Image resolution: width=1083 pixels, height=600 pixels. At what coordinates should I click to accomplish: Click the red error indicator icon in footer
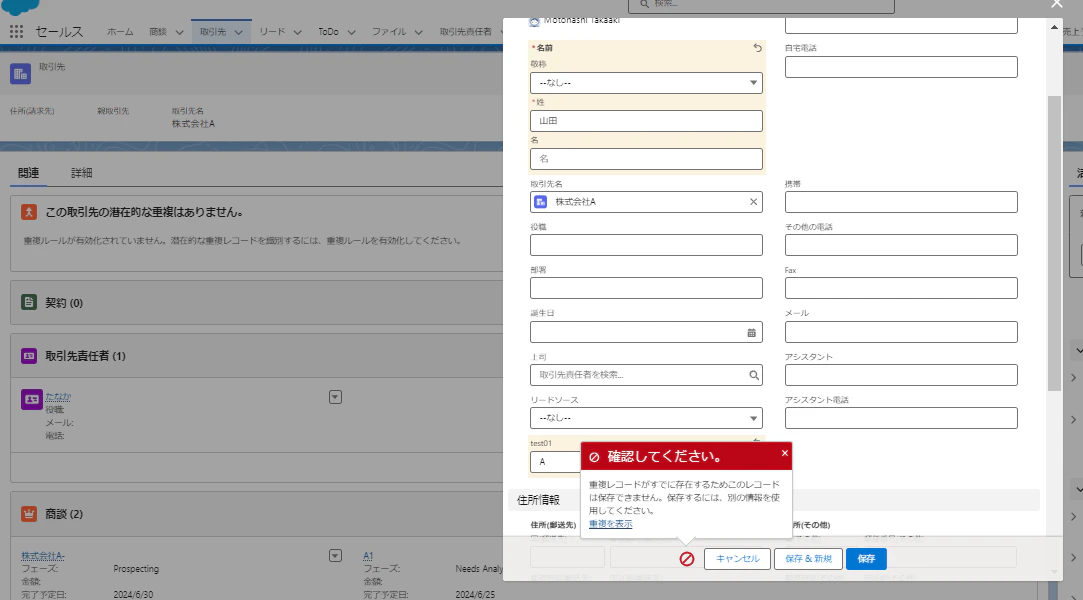[x=687, y=559]
